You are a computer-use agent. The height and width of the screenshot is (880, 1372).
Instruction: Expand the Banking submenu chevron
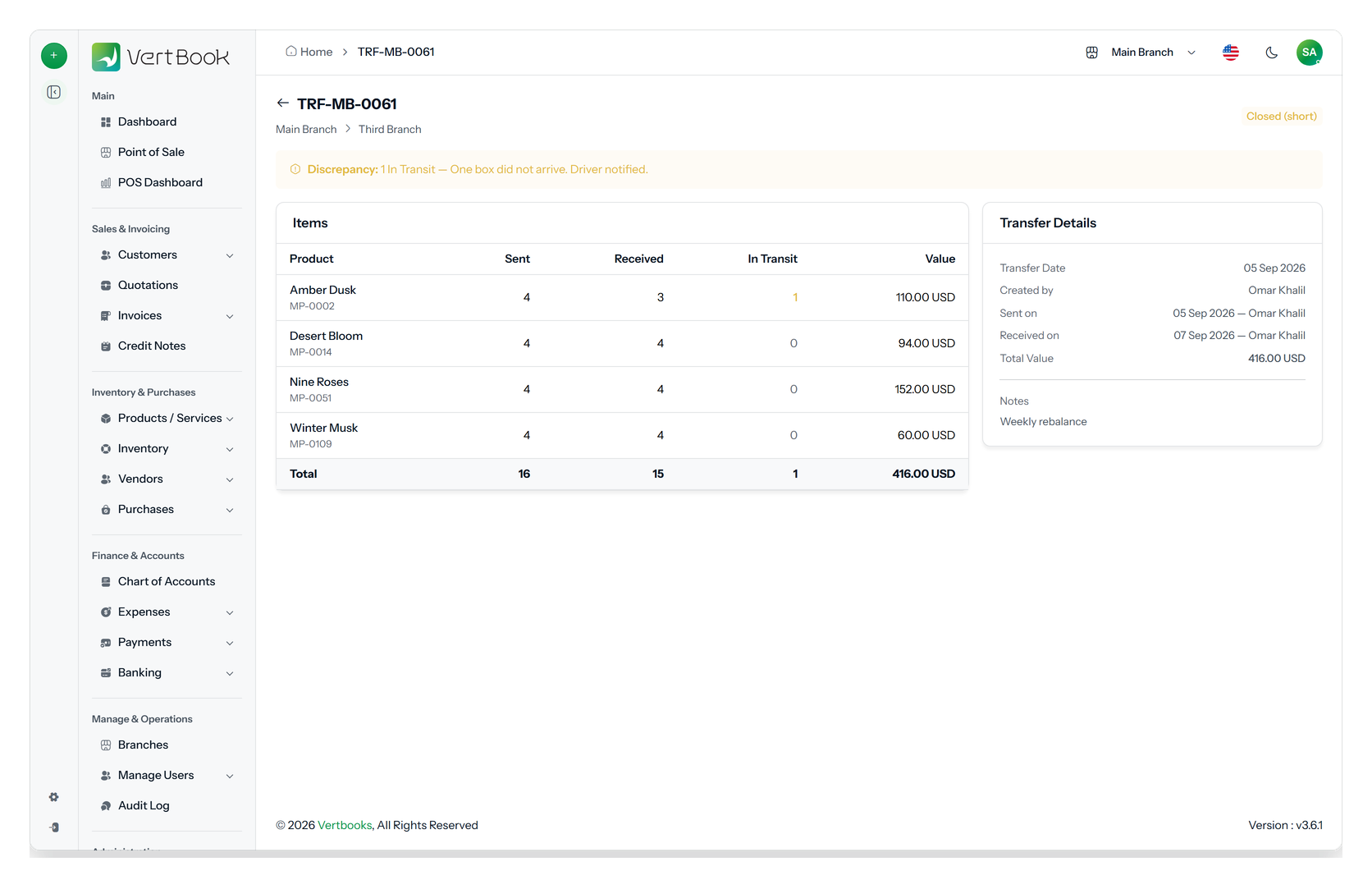click(230, 673)
